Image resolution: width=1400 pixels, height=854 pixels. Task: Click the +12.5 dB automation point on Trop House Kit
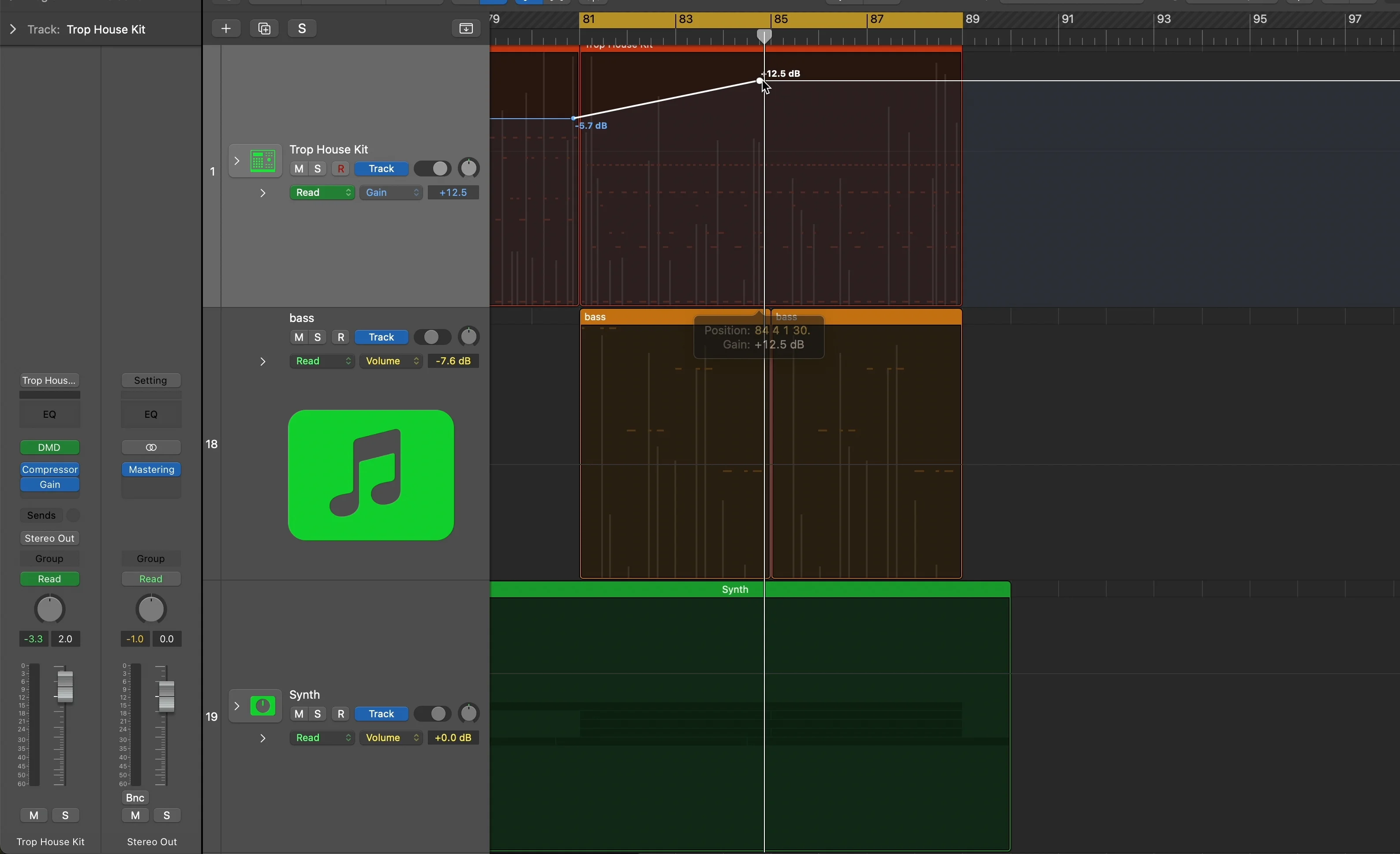tap(760, 81)
